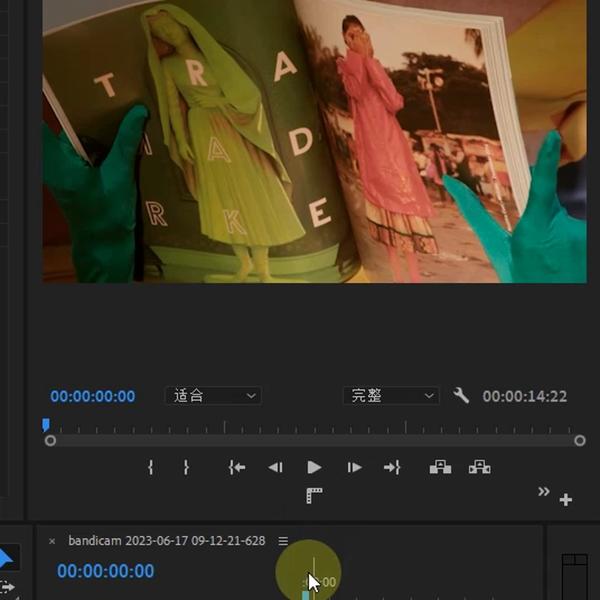The height and width of the screenshot is (600, 600).
Task: Click the program monitor video preview
Action: point(314,141)
